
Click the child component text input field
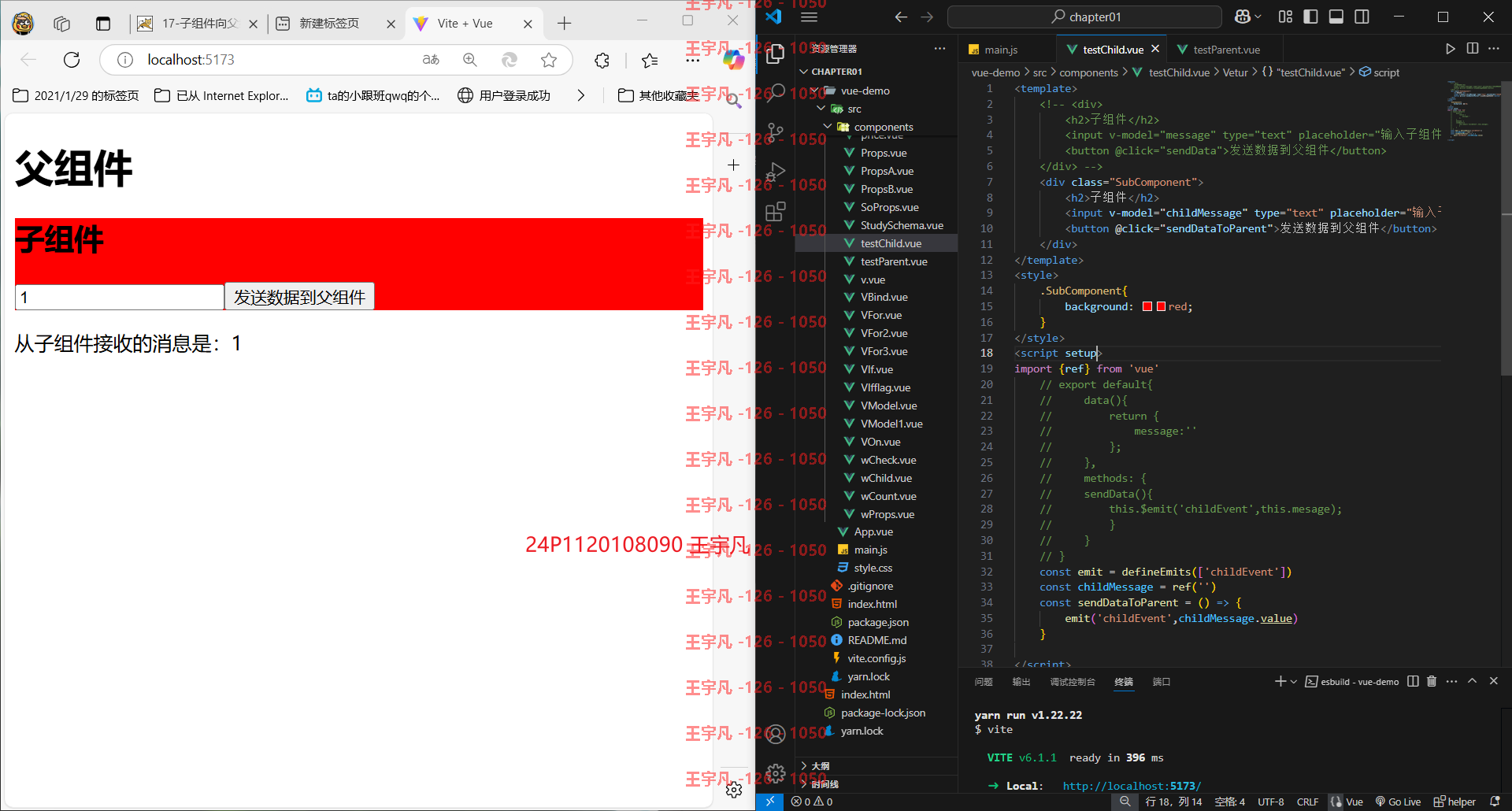coord(120,297)
